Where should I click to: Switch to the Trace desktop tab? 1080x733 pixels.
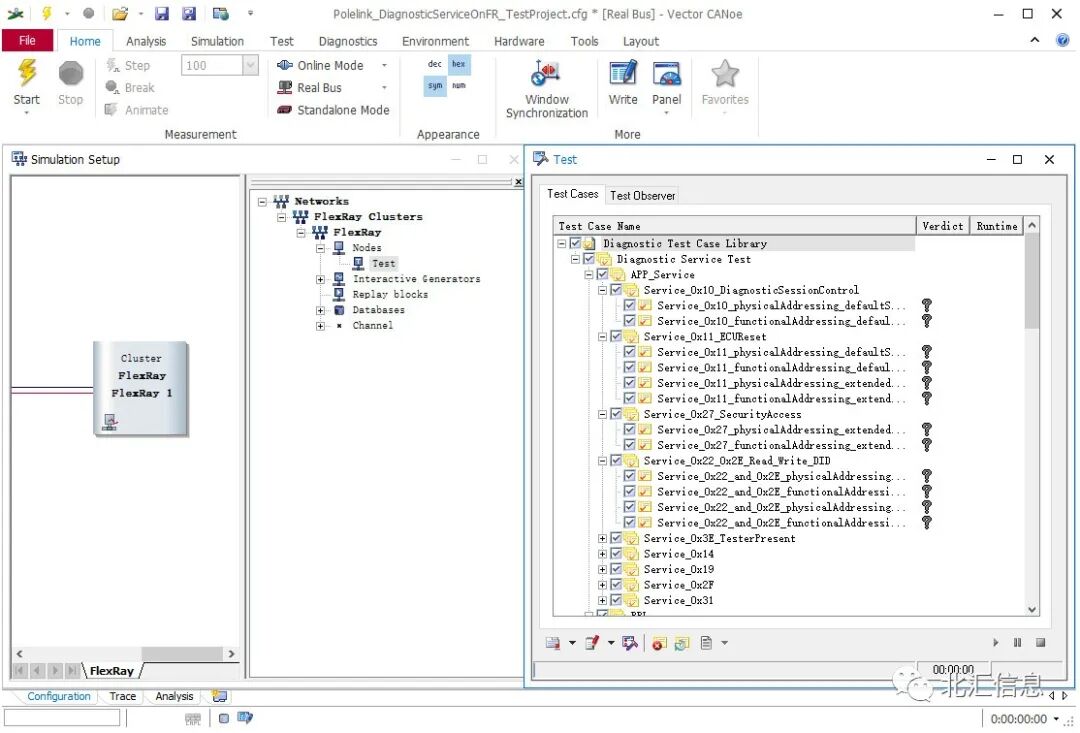(x=123, y=696)
